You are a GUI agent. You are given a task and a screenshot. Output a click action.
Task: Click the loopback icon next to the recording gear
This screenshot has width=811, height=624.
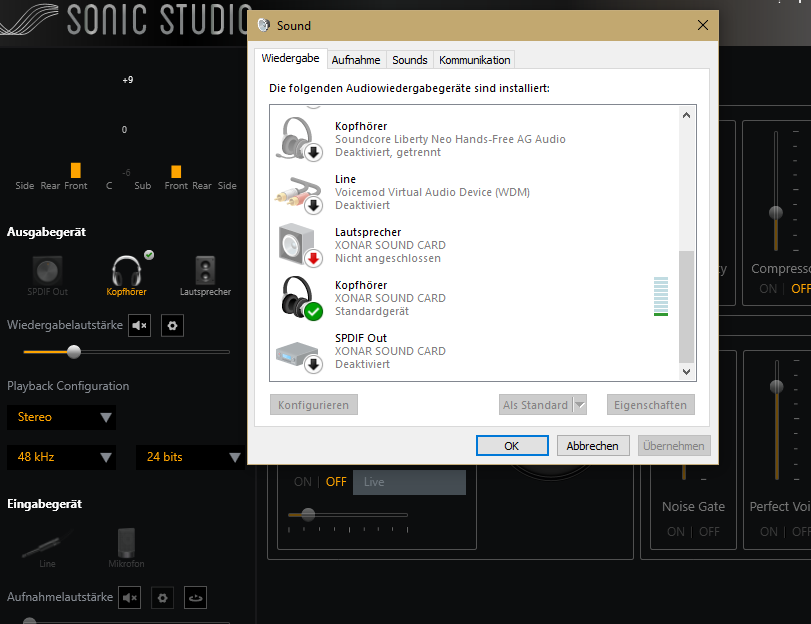(196, 598)
